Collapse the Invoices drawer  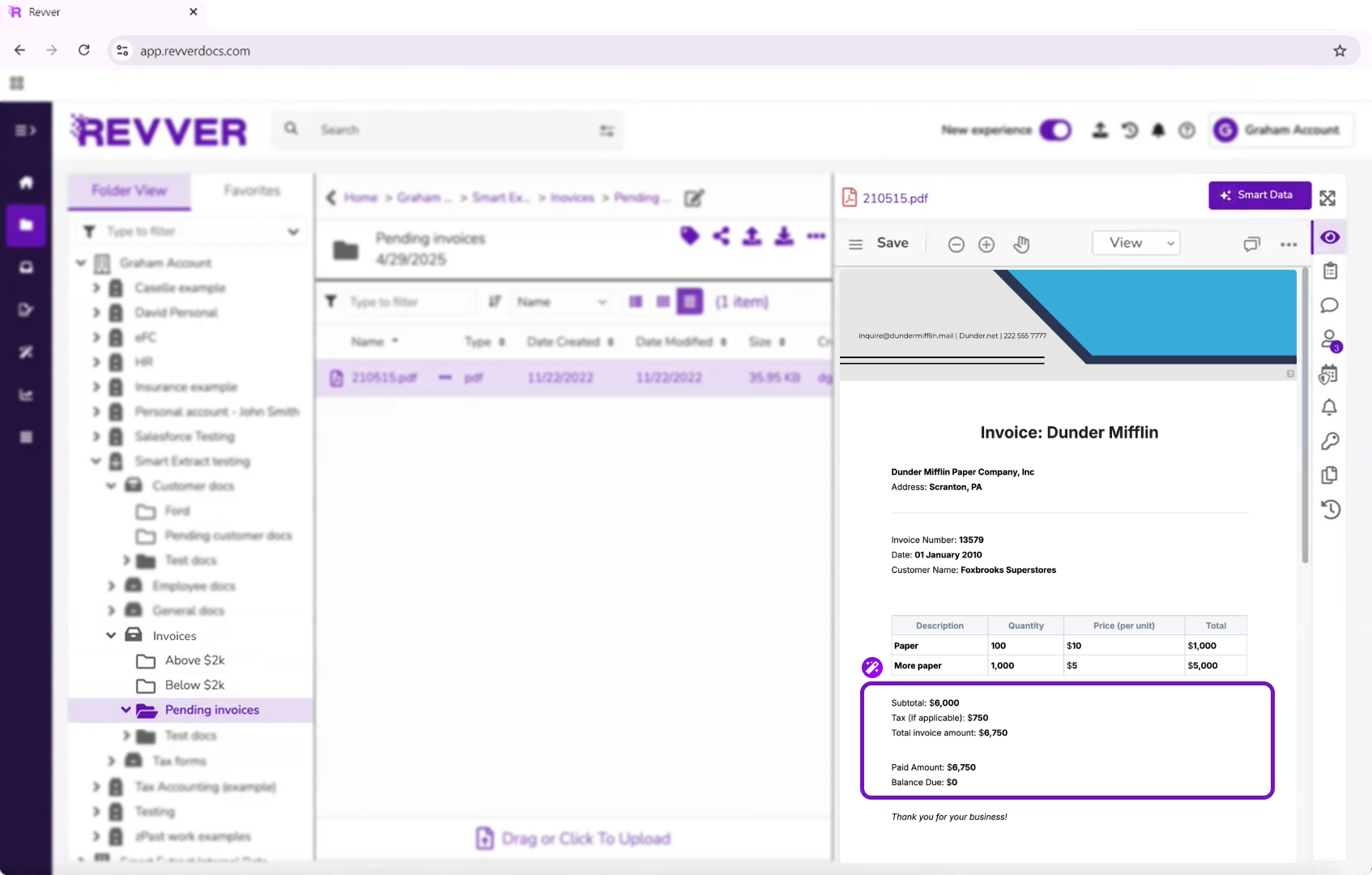[111, 635]
